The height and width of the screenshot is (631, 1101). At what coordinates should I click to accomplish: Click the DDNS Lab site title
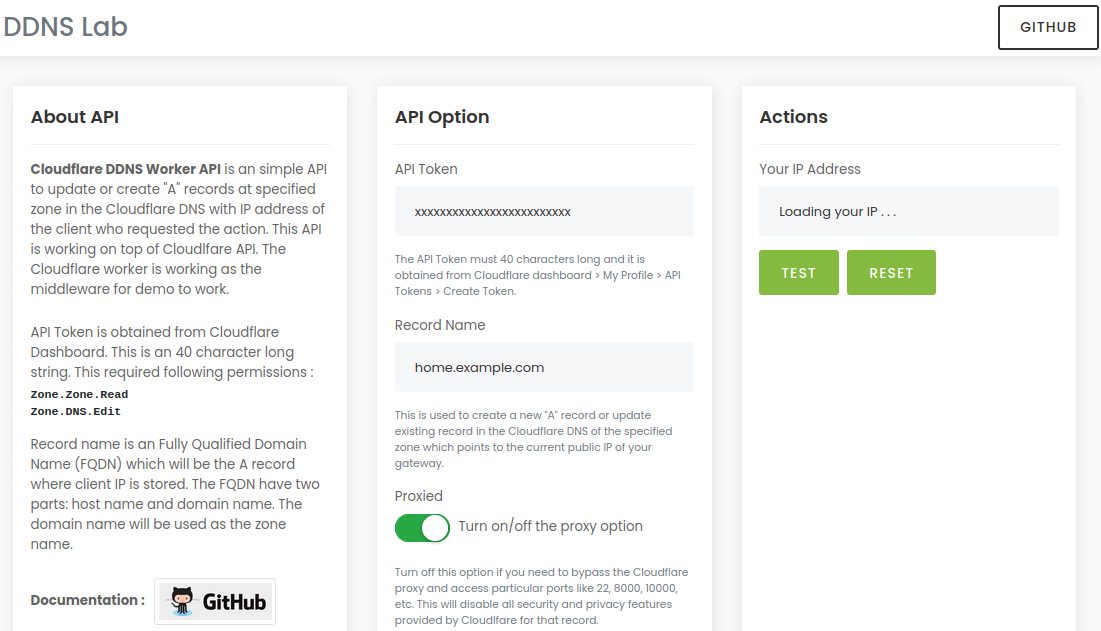[x=65, y=27]
